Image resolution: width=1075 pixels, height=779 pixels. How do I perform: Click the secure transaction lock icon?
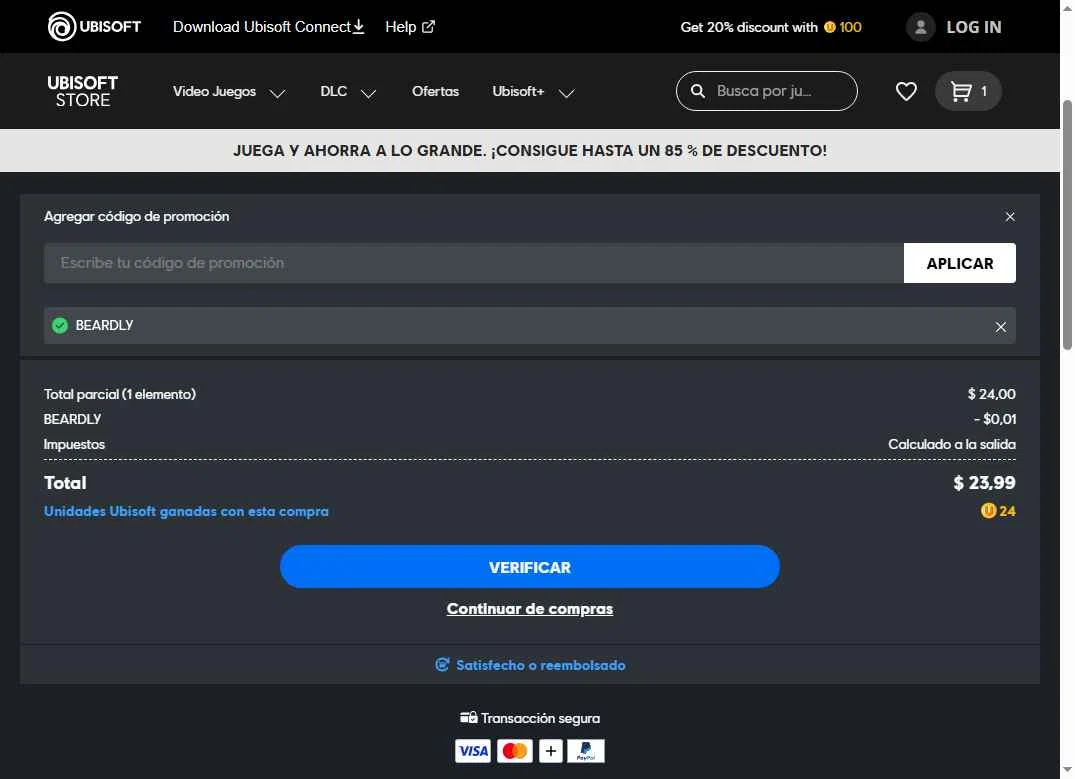tap(468, 717)
